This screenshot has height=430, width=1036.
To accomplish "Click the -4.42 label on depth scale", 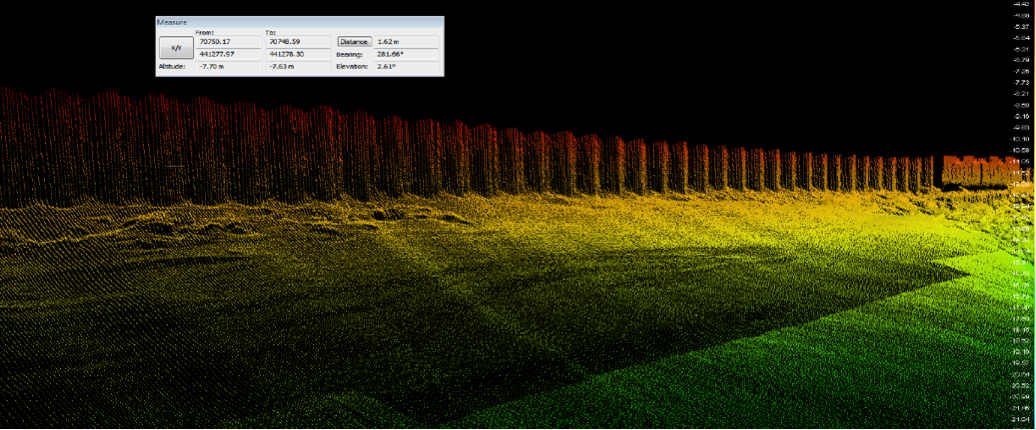I will (x=1021, y=5).
